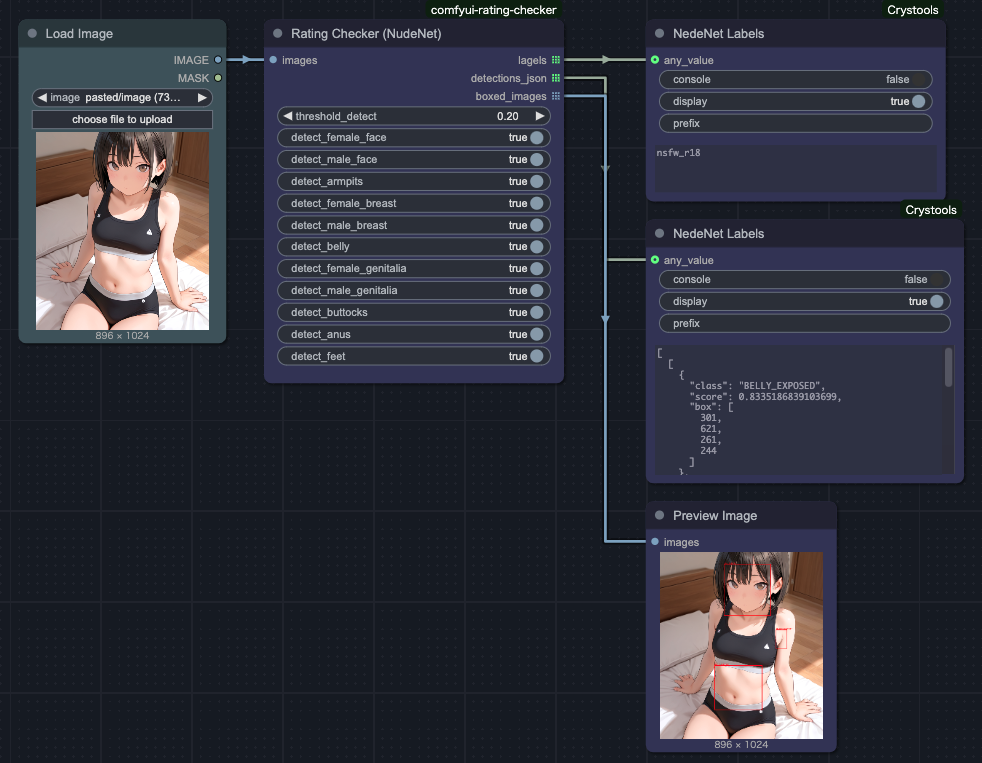Collapse the NedeNet Labels node showing JSON output
The height and width of the screenshot is (763, 982).
click(x=659, y=234)
